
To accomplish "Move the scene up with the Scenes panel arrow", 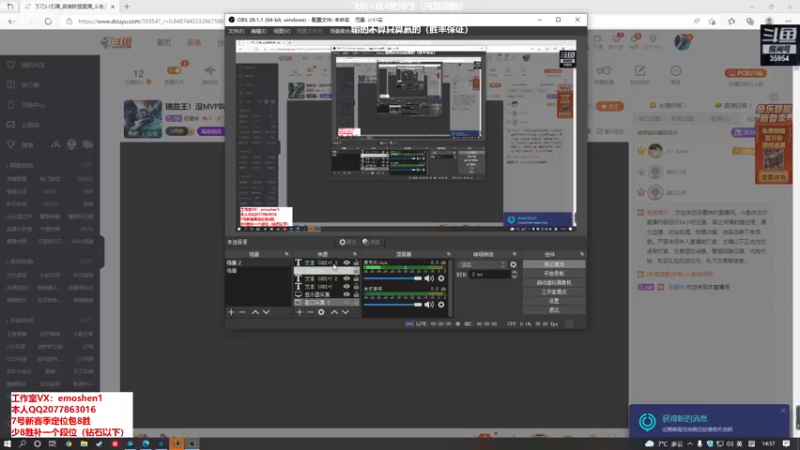I will (x=255, y=312).
